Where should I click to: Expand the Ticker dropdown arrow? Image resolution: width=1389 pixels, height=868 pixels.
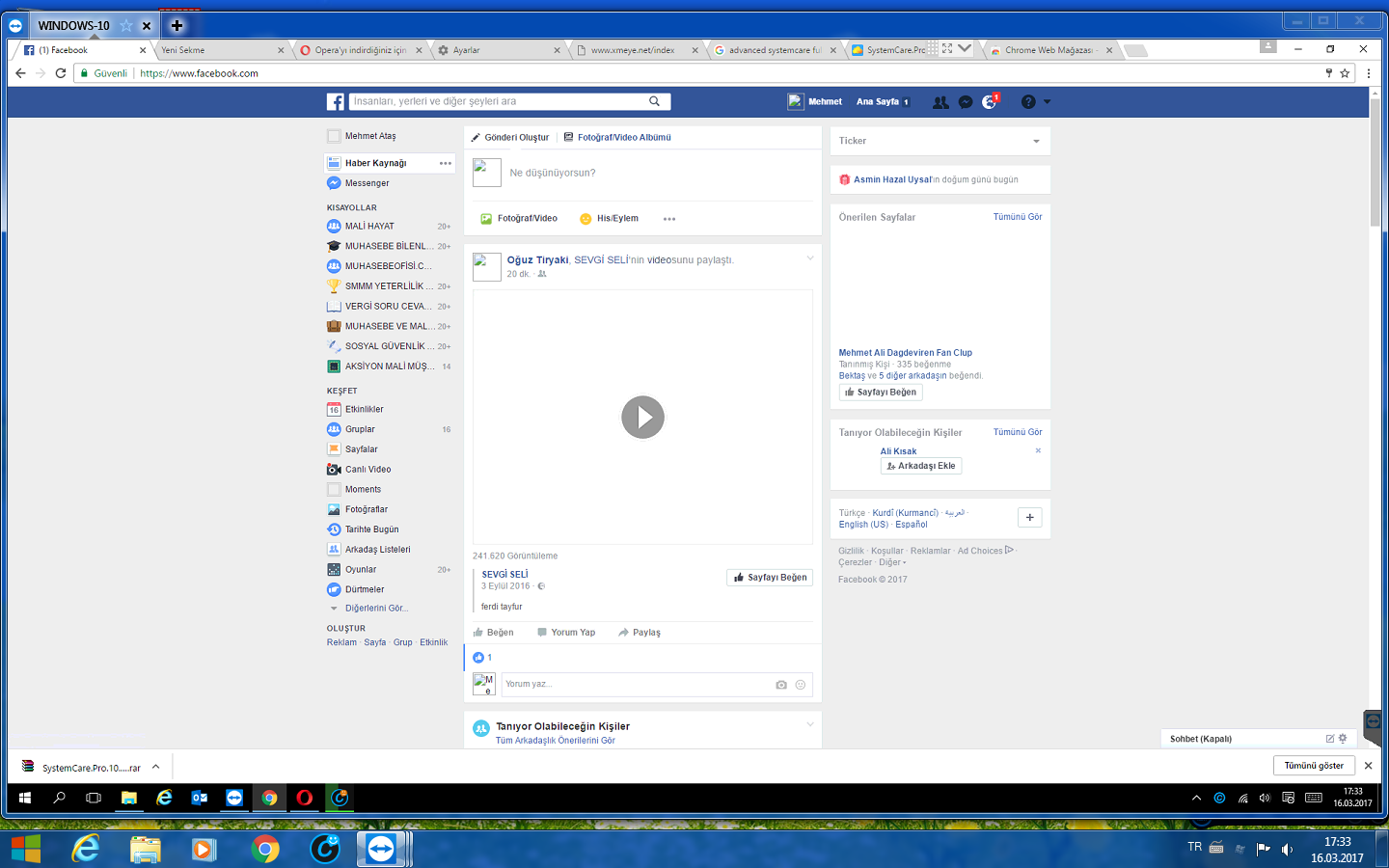(x=1036, y=142)
